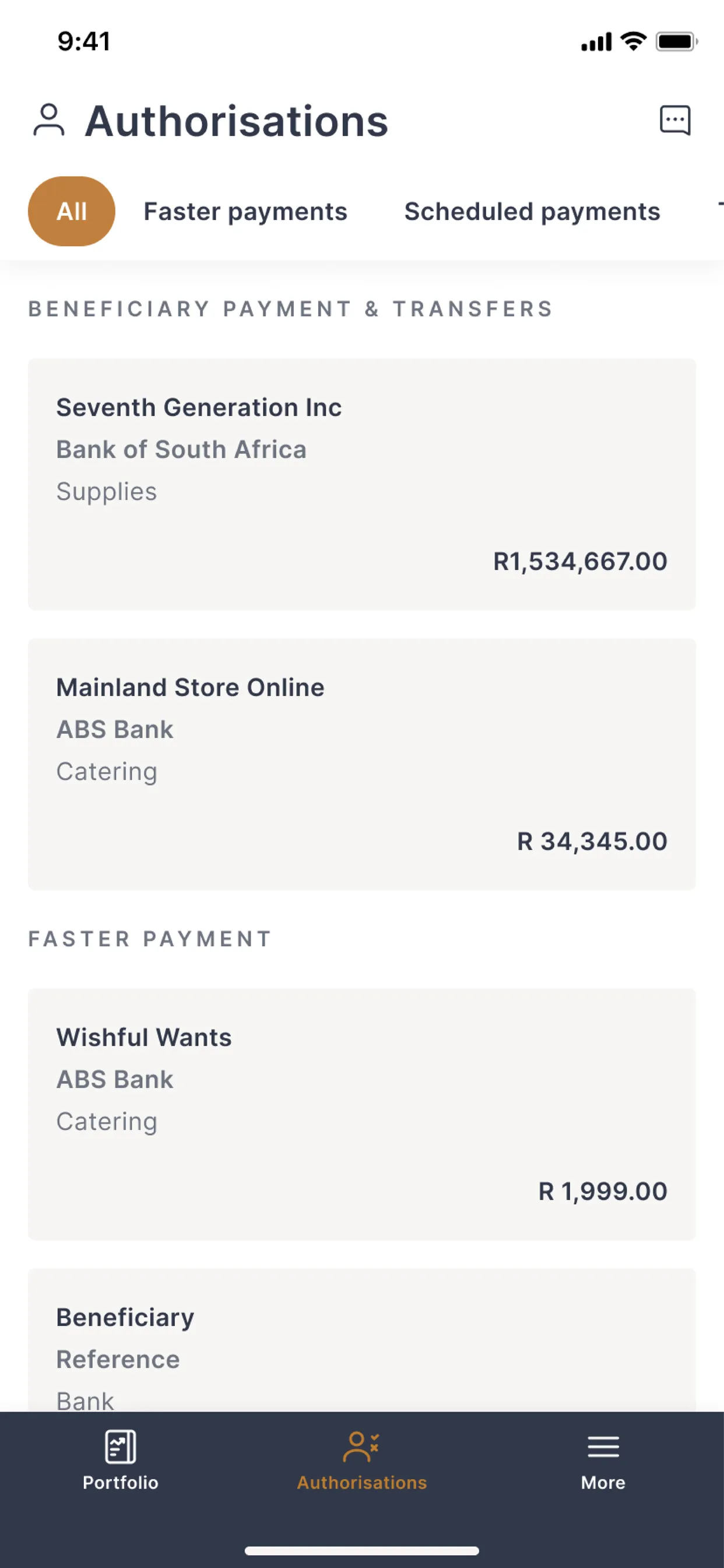Tap the home indicator bar
724x1568 pixels.
pos(362,1550)
